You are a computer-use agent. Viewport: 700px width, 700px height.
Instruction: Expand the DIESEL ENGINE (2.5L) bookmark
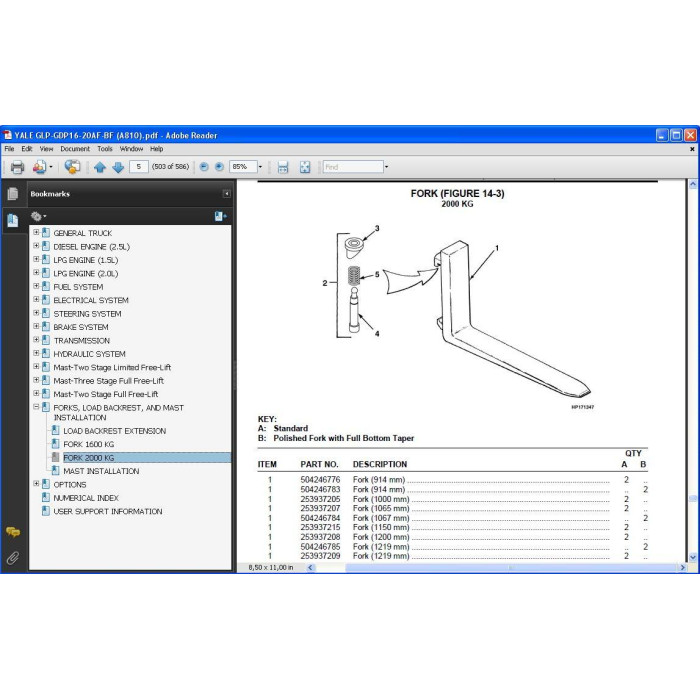click(x=36, y=246)
